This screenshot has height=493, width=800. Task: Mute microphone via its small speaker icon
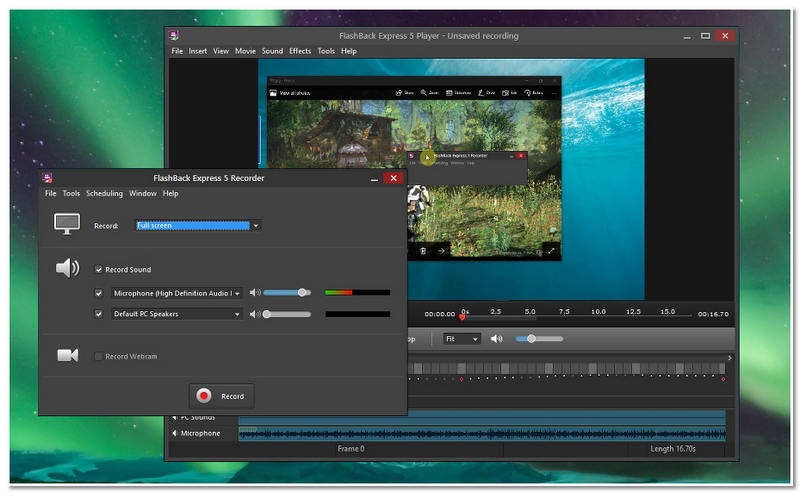(255, 293)
